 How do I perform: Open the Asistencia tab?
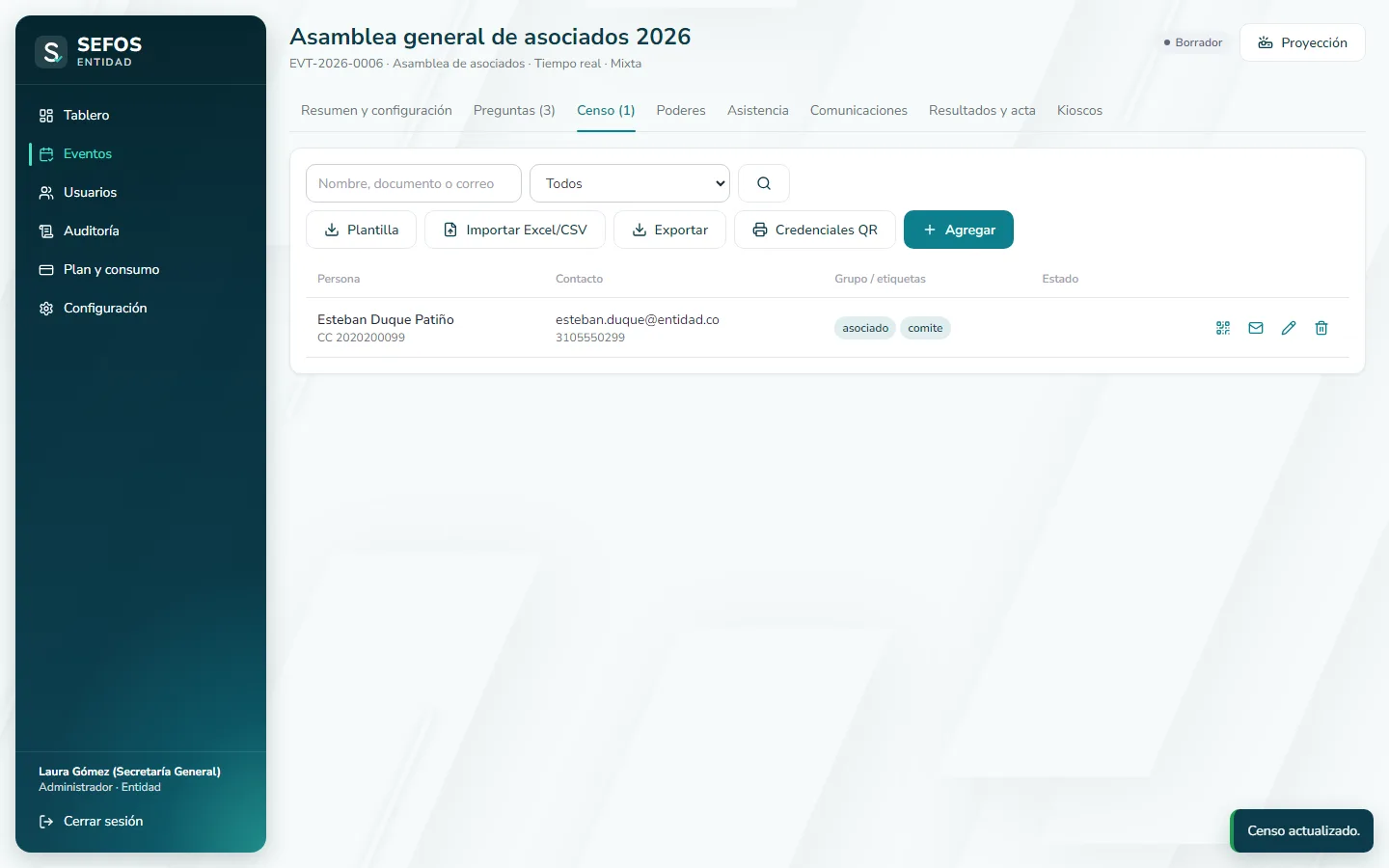[758, 110]
